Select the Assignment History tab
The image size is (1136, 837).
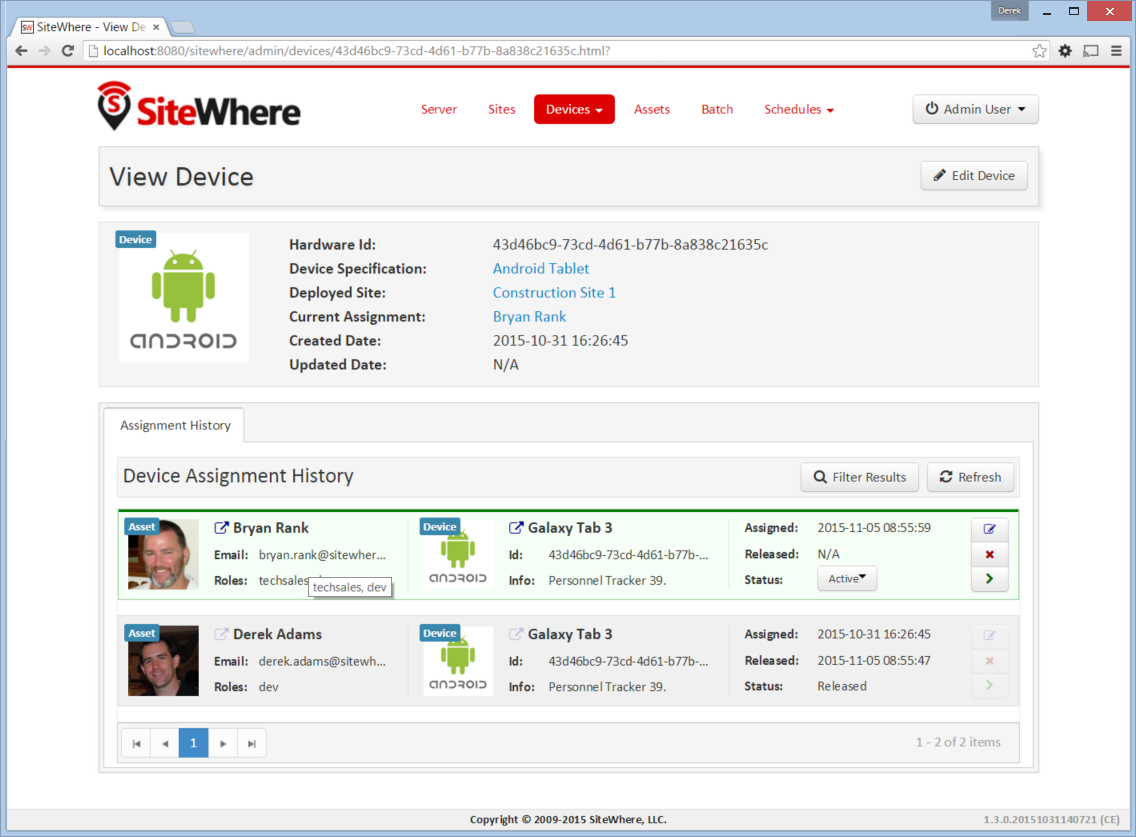point(175,425)
